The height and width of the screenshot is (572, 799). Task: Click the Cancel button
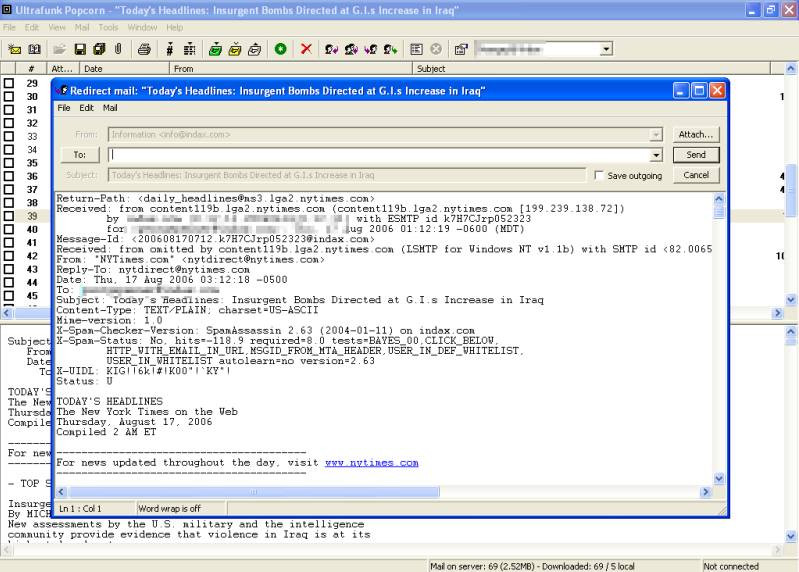point(696,175)
